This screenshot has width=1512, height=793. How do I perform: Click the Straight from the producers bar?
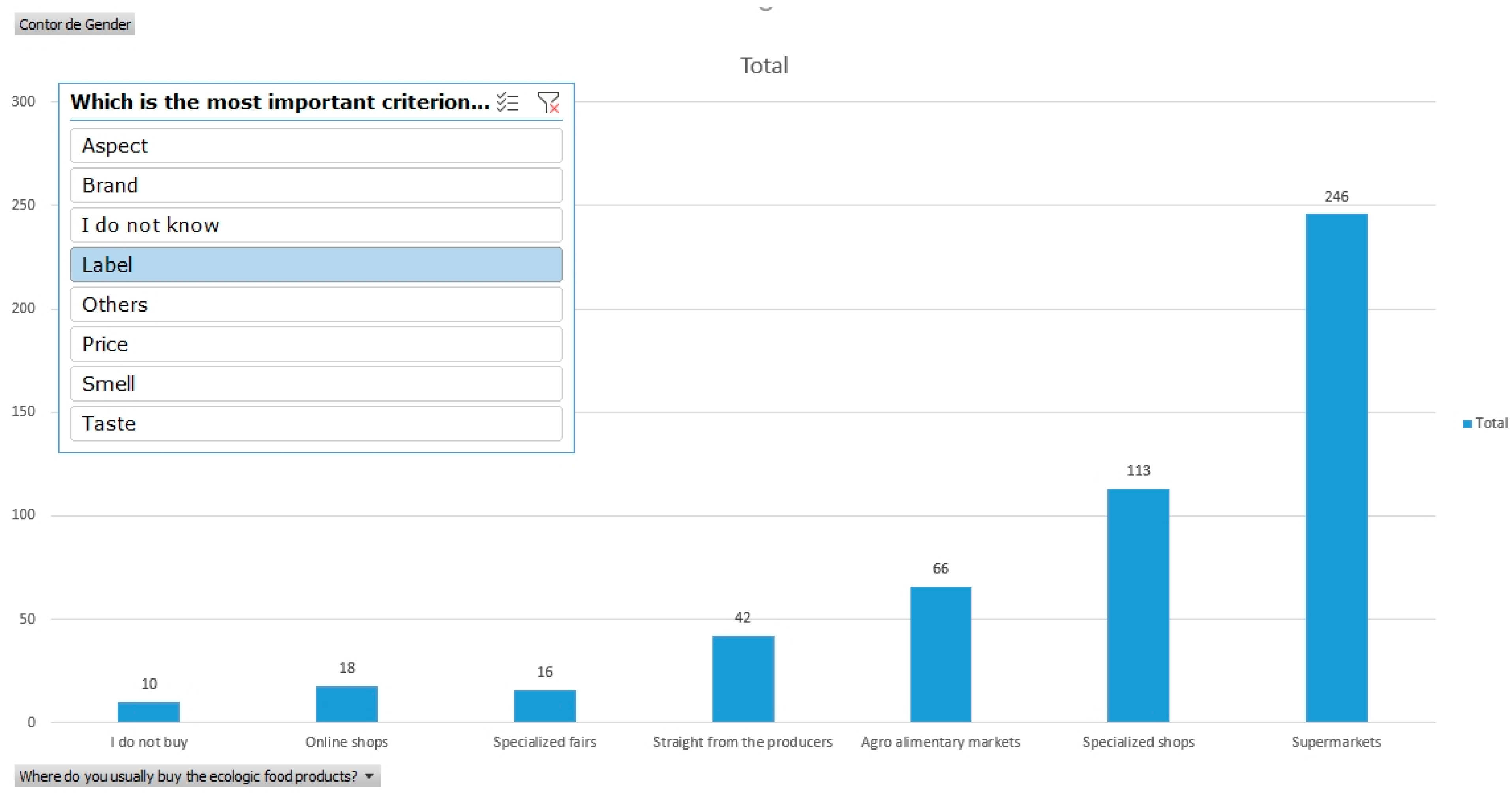743,678
